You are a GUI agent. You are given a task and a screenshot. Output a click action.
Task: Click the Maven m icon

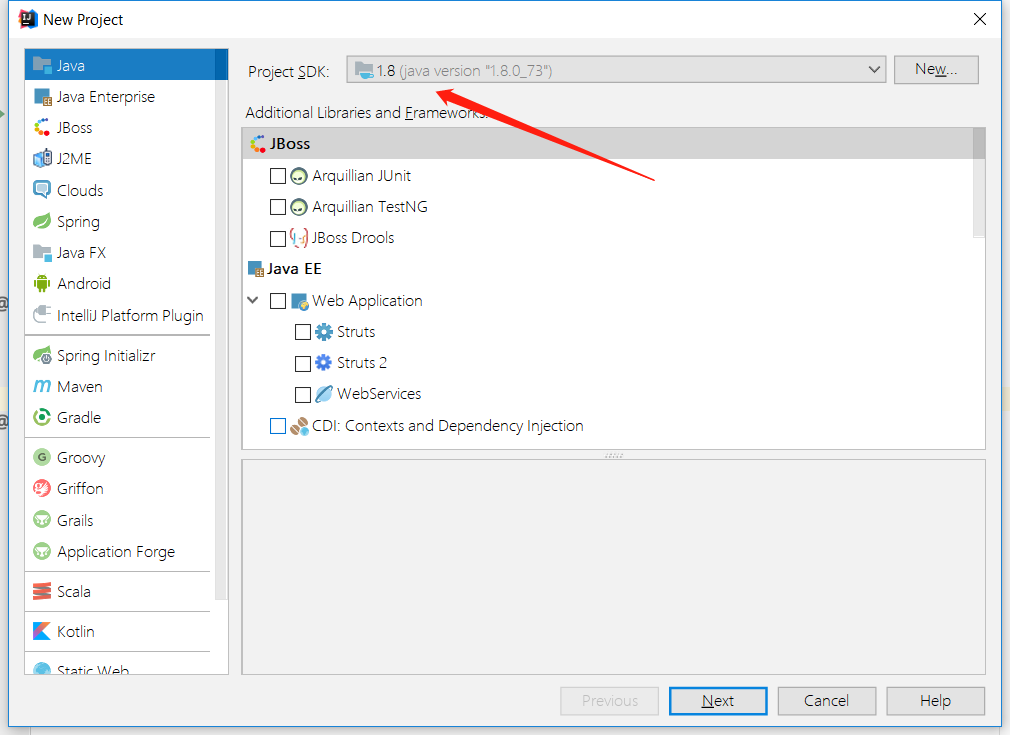pyautogui.click(x=42, y=386)
